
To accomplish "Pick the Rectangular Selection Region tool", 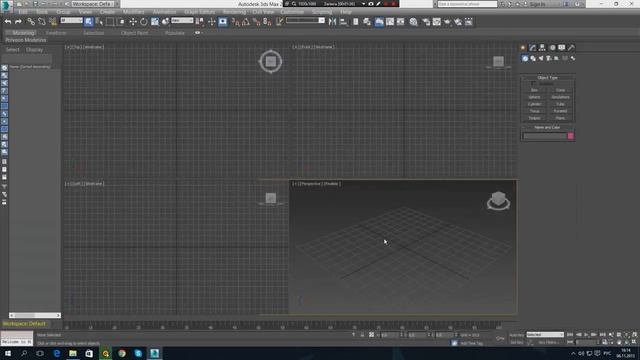I will pos(110,22).
